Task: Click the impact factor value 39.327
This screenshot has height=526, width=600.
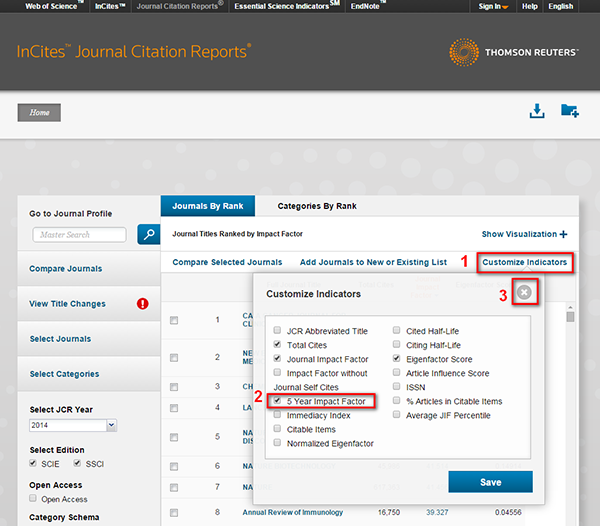Action: click(437, 512)
